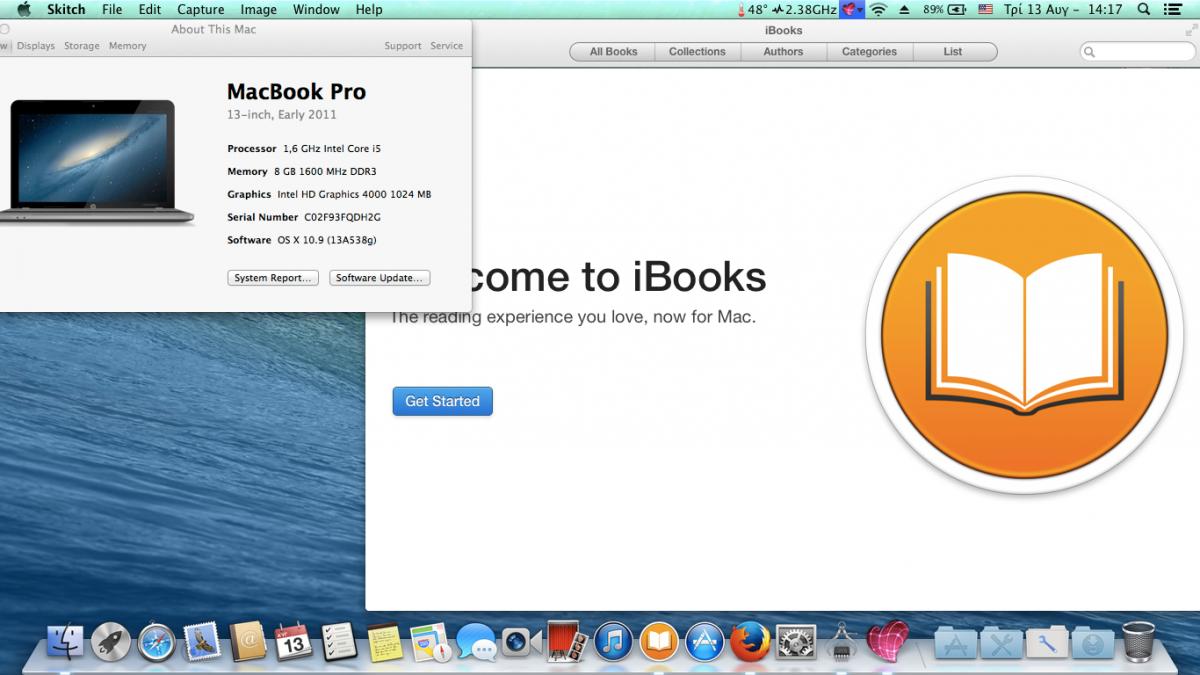Click serial number C02F93FQDH2G text
The image size is (1200, 675).
pyautogui.click(x=343, y=217)
